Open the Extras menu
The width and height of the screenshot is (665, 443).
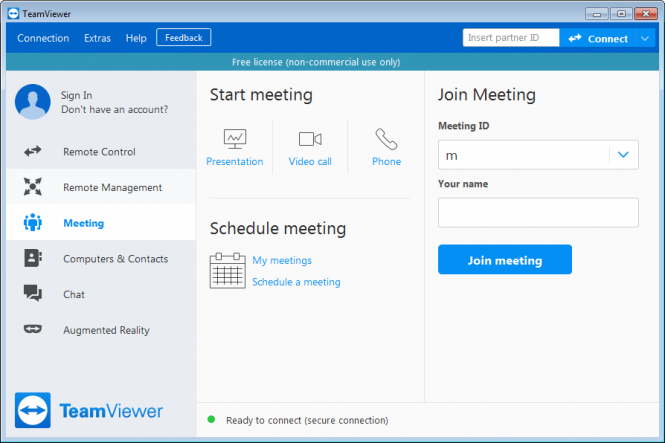[x=97, y=38]
